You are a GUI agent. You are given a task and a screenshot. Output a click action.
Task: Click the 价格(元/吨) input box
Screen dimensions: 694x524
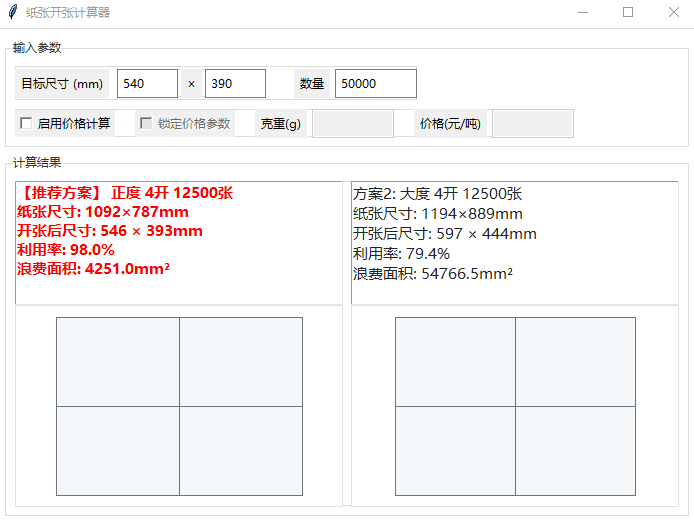coord(532,124)
